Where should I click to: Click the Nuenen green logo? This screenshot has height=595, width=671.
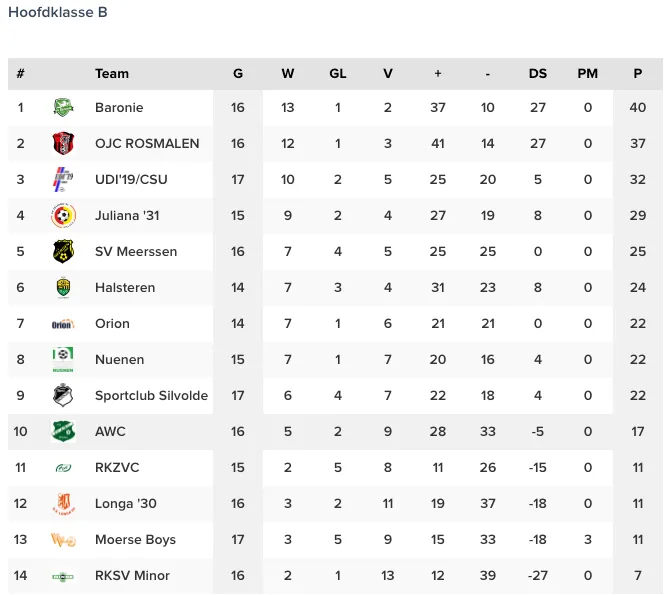click(63, 360)
